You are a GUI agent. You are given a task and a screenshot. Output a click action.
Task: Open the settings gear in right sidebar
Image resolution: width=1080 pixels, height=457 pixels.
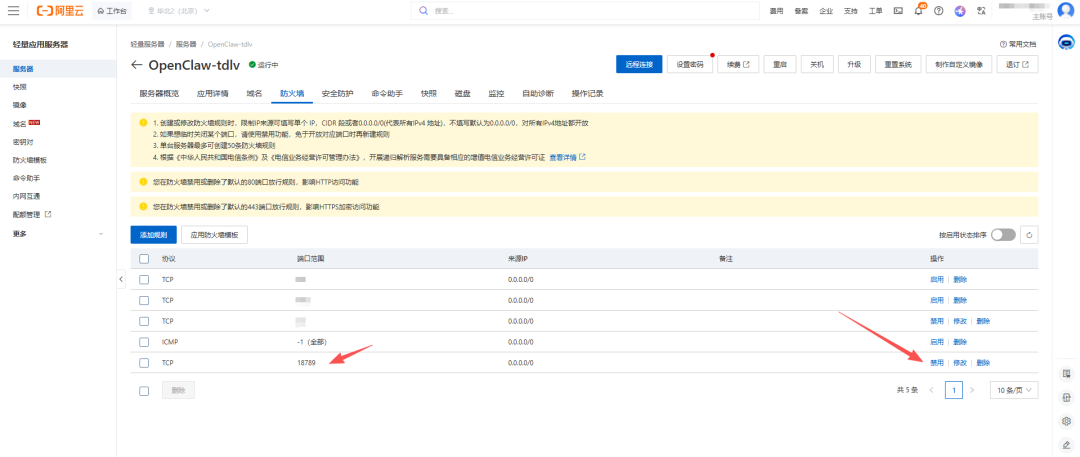(x=1067, y=421)
